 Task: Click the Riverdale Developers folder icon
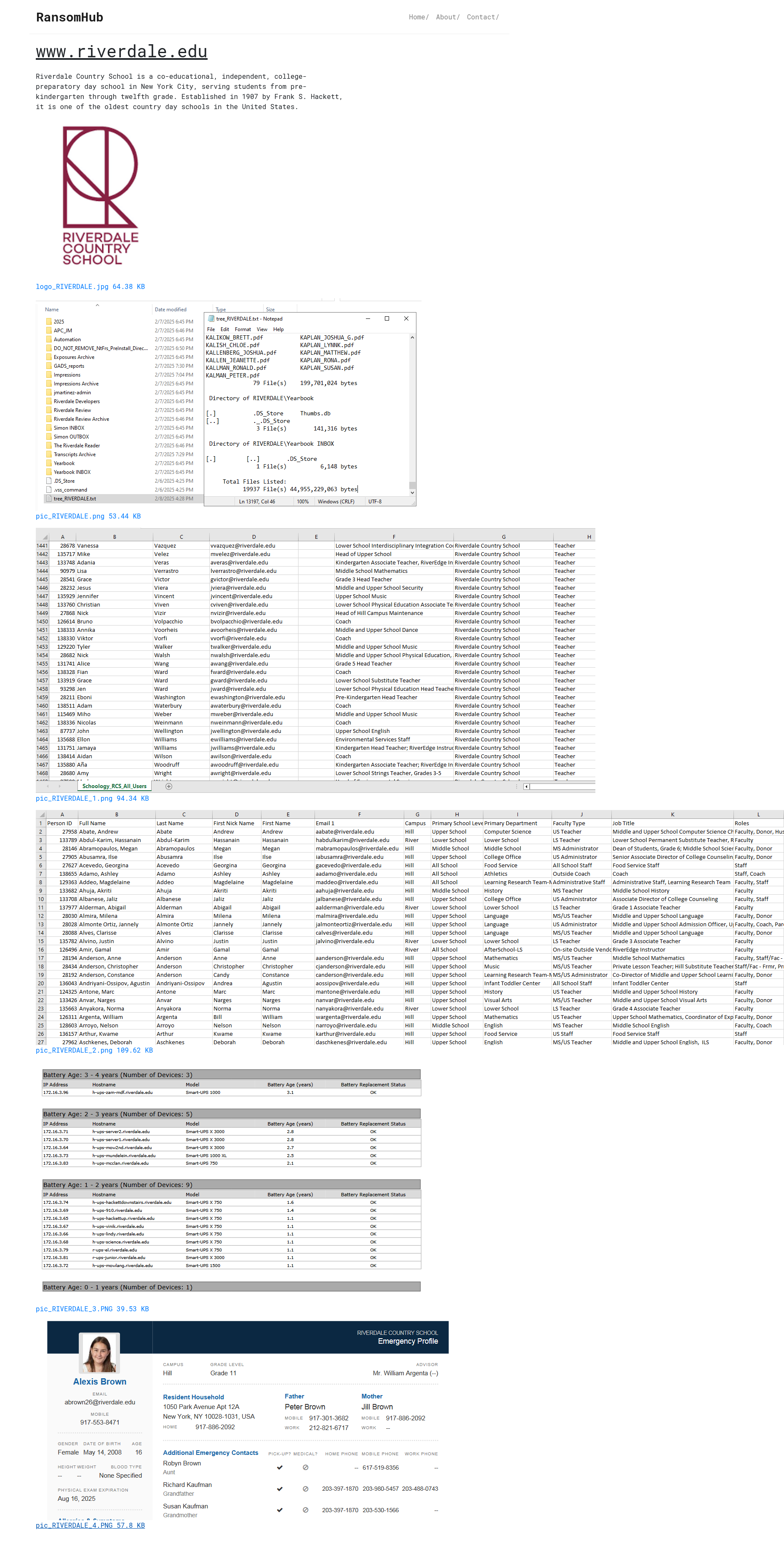coord(48,401)
